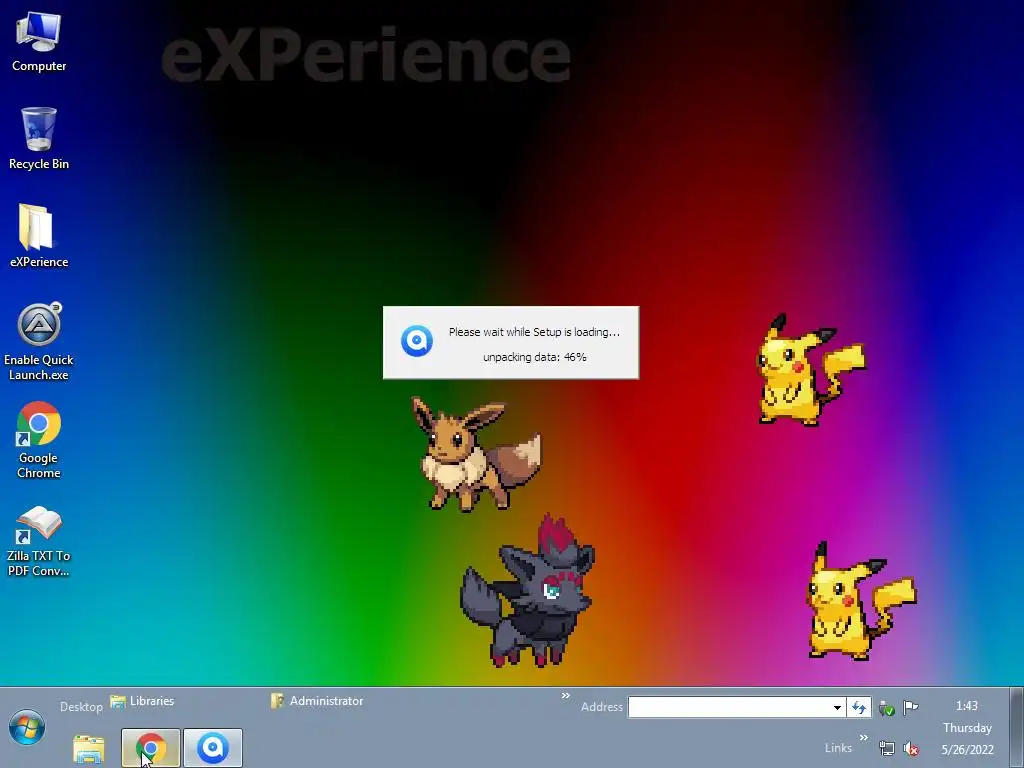Open the Administrator folder toolbar item
Viewport: 1024px width, 768px height.
[x=317, y=701]
